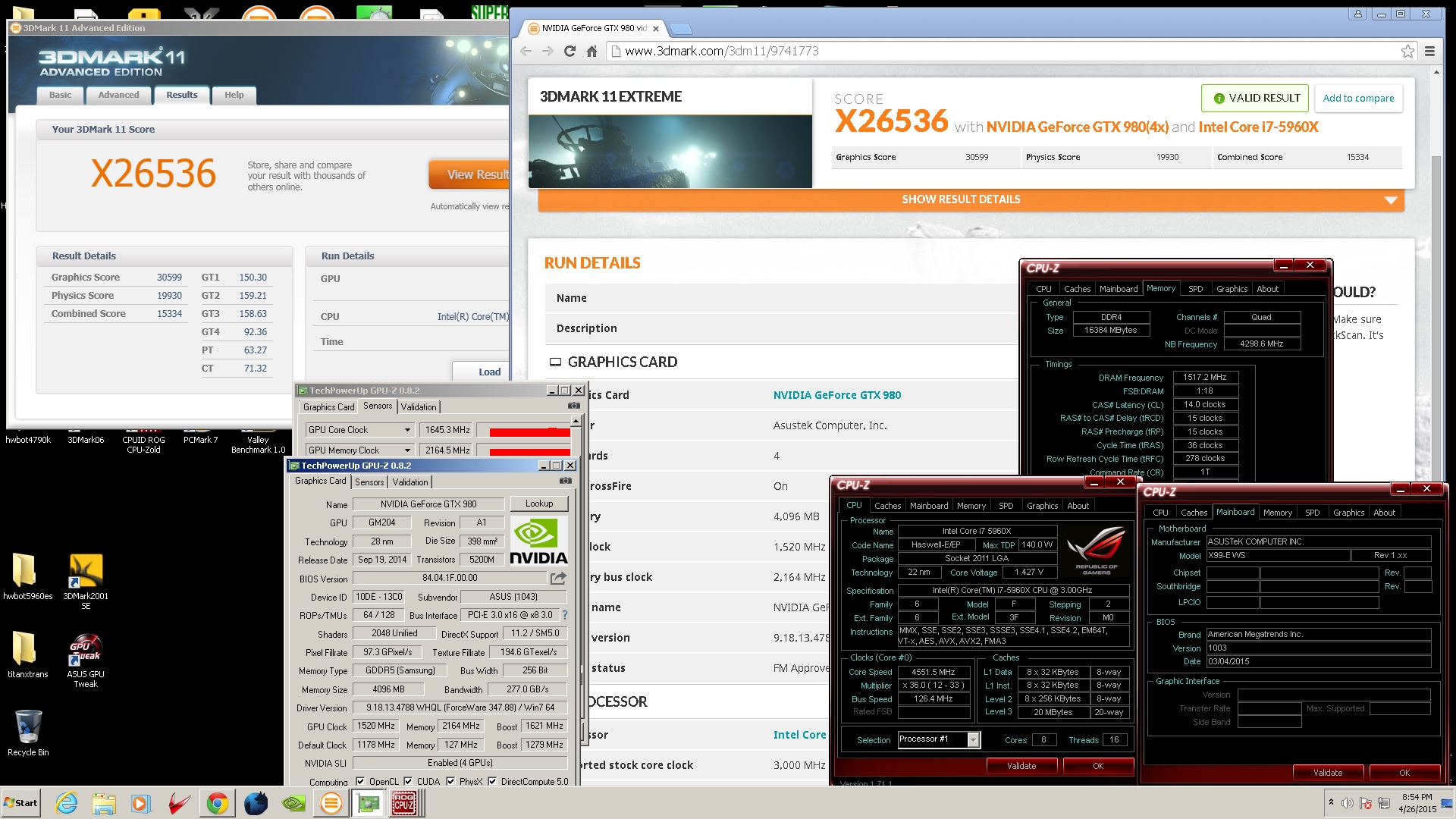The height and width of the screenshot is (819, 1456).
Task: Open Caches tab in CPU-Z processor window
Action: point(887,506)
